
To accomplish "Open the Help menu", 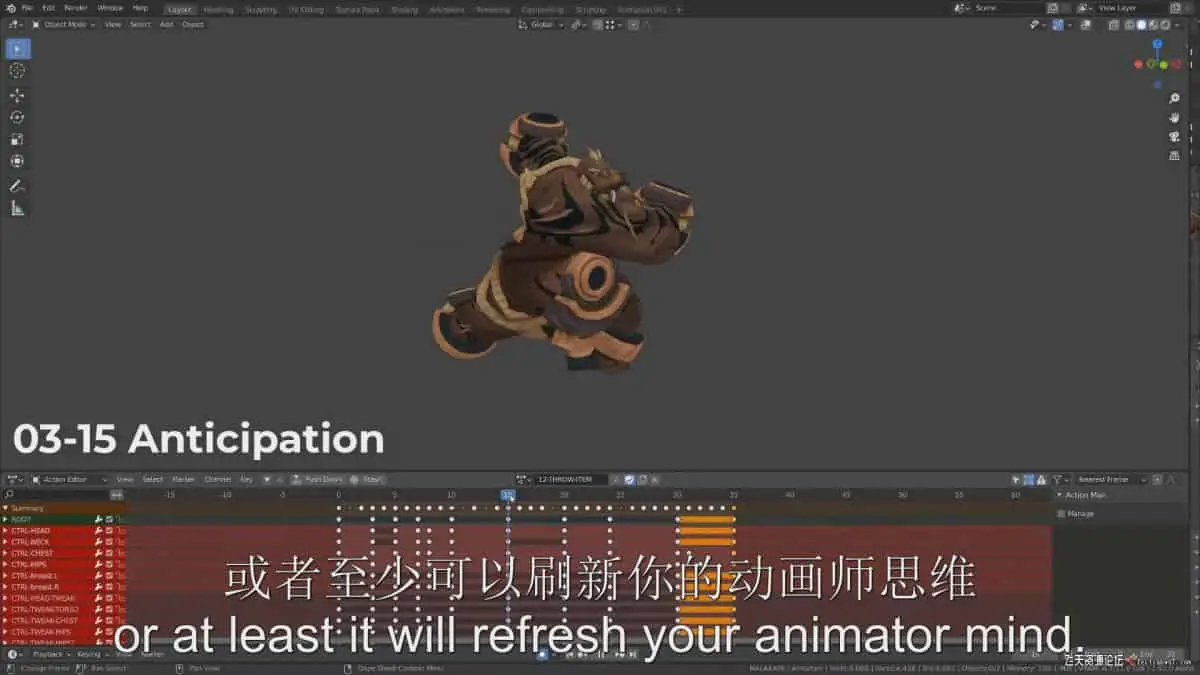I will pos(140,8).
